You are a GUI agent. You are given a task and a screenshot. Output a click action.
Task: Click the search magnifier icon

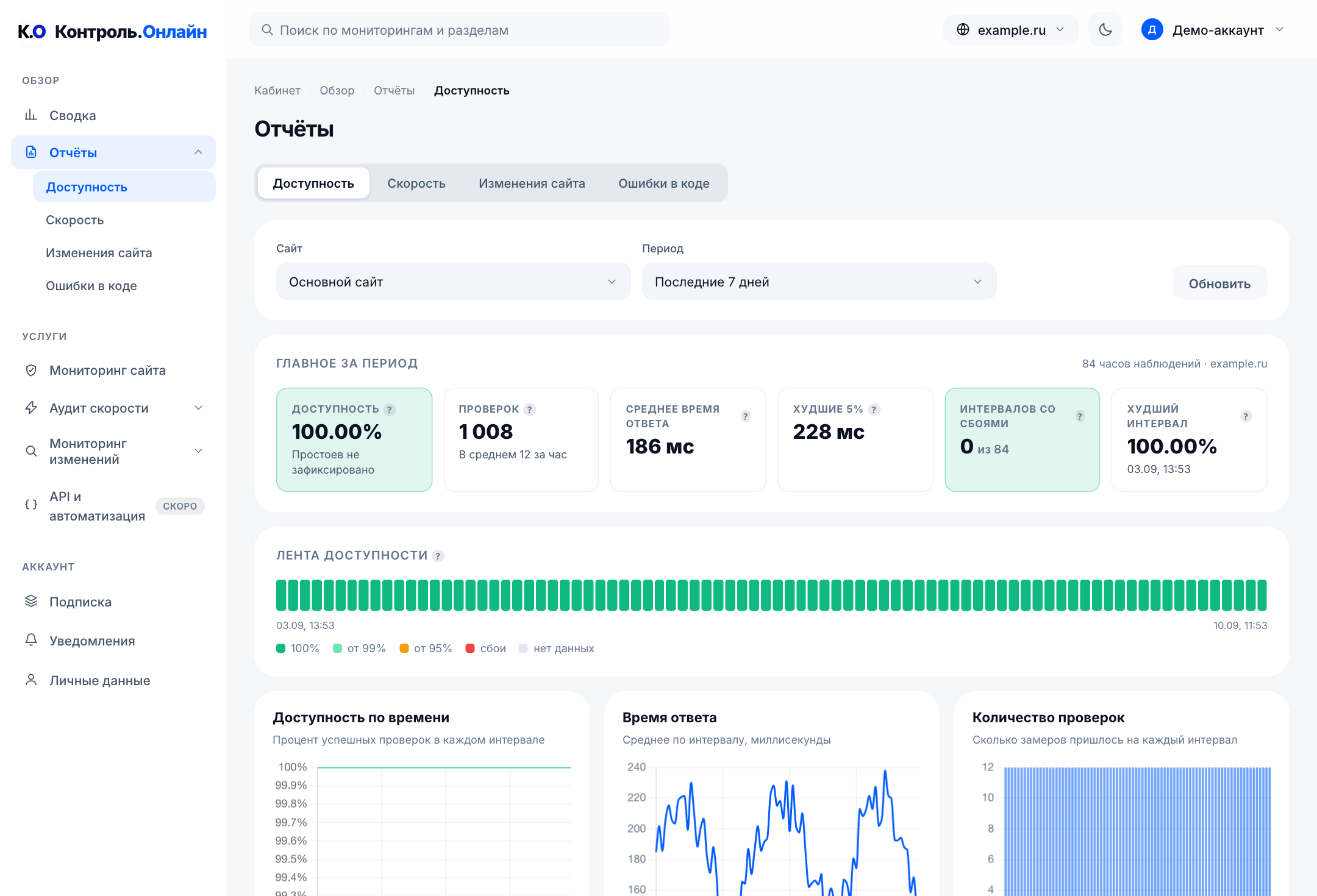pyautogui.click(x=267, y=30)
